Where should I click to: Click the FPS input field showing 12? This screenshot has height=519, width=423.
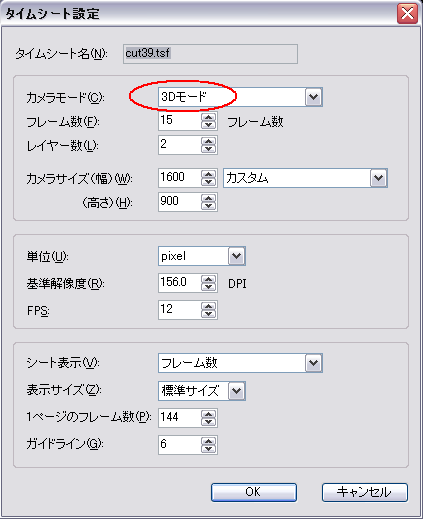click(x=180, y=310)
